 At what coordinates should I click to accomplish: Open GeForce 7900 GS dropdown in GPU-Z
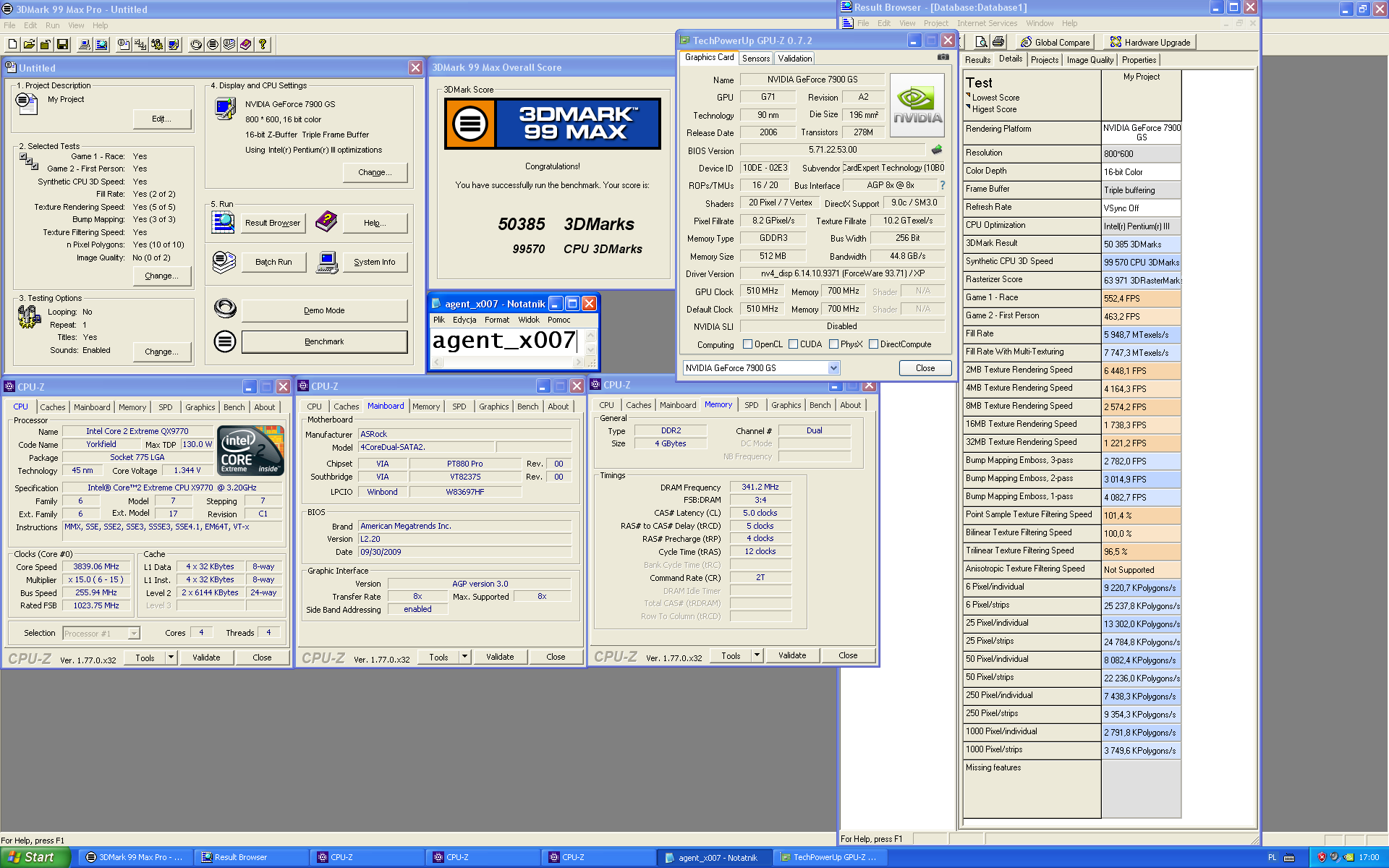(x=833, y=368)
